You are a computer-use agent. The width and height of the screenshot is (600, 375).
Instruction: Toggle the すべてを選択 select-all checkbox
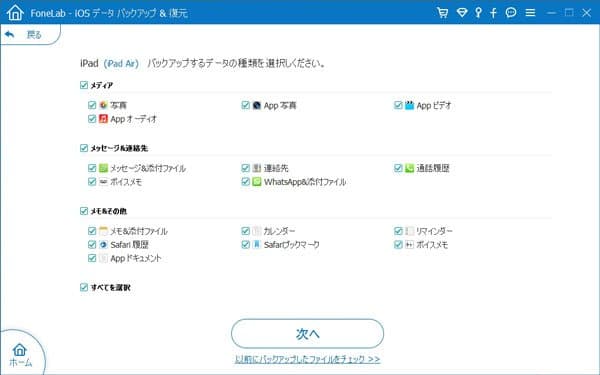(84, 287)
